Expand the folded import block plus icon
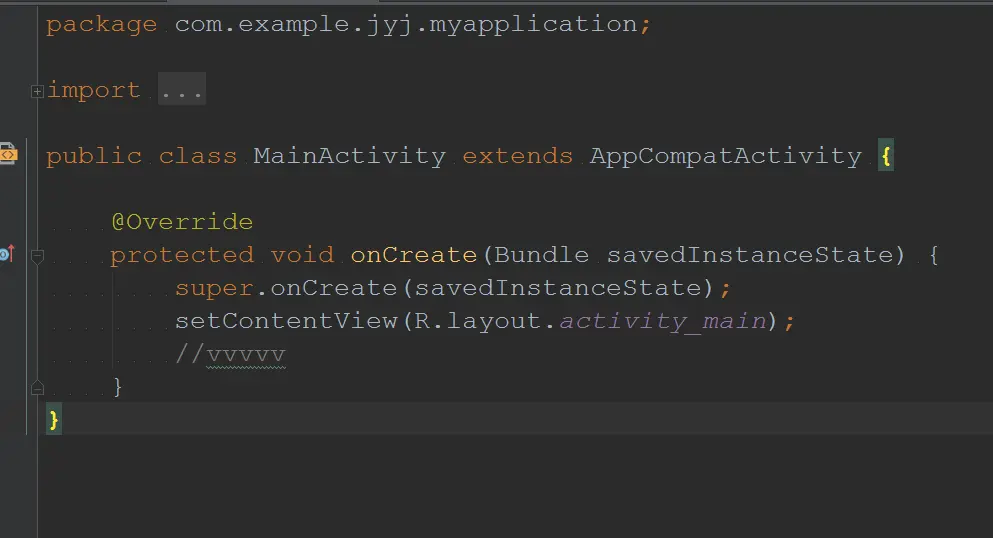993x538 pixels. [x=37, y=92]
